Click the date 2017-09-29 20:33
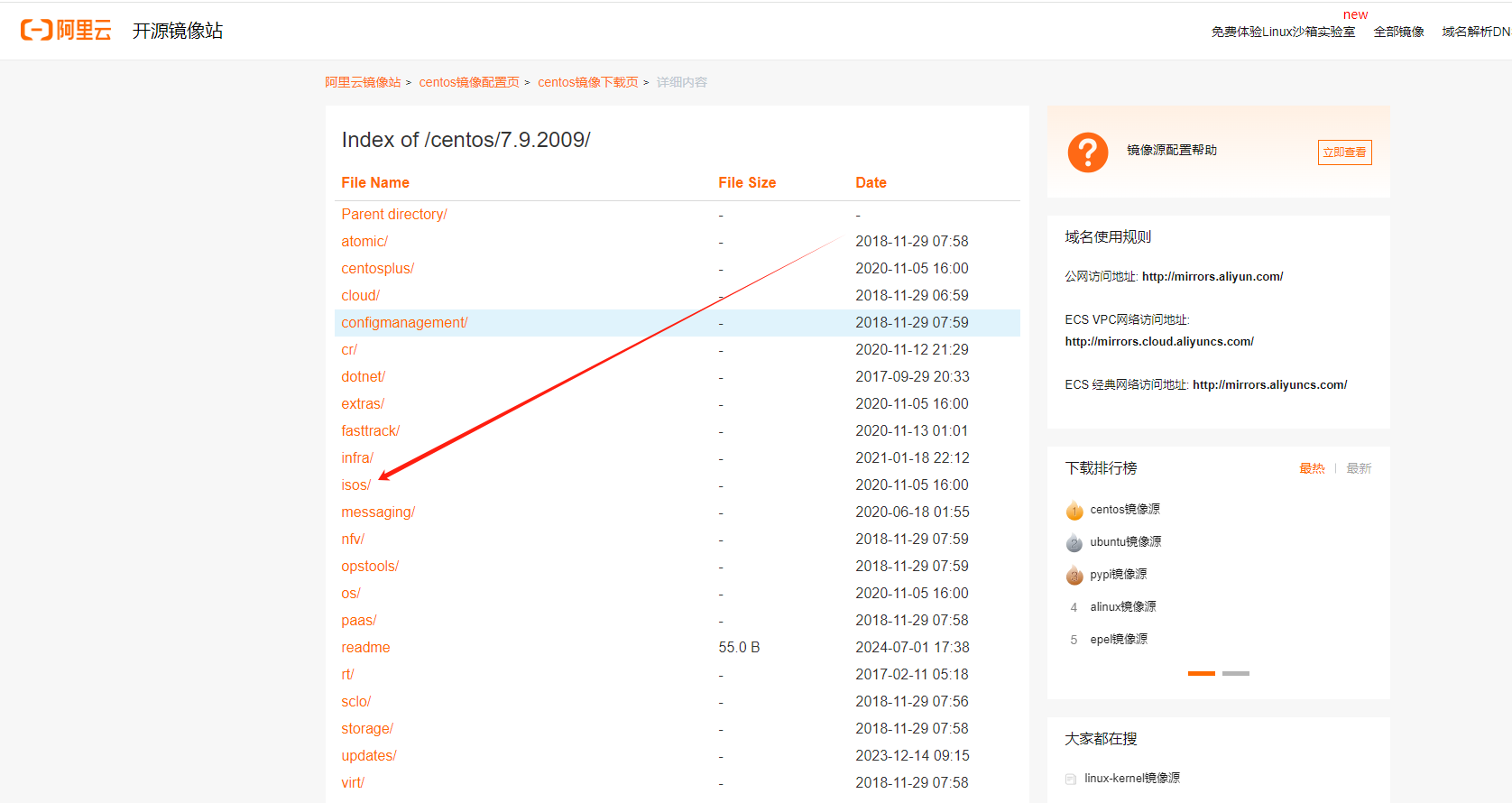The width and height of the screenshot is (1512, 803). pyautogui.click(x=912, y=376)
